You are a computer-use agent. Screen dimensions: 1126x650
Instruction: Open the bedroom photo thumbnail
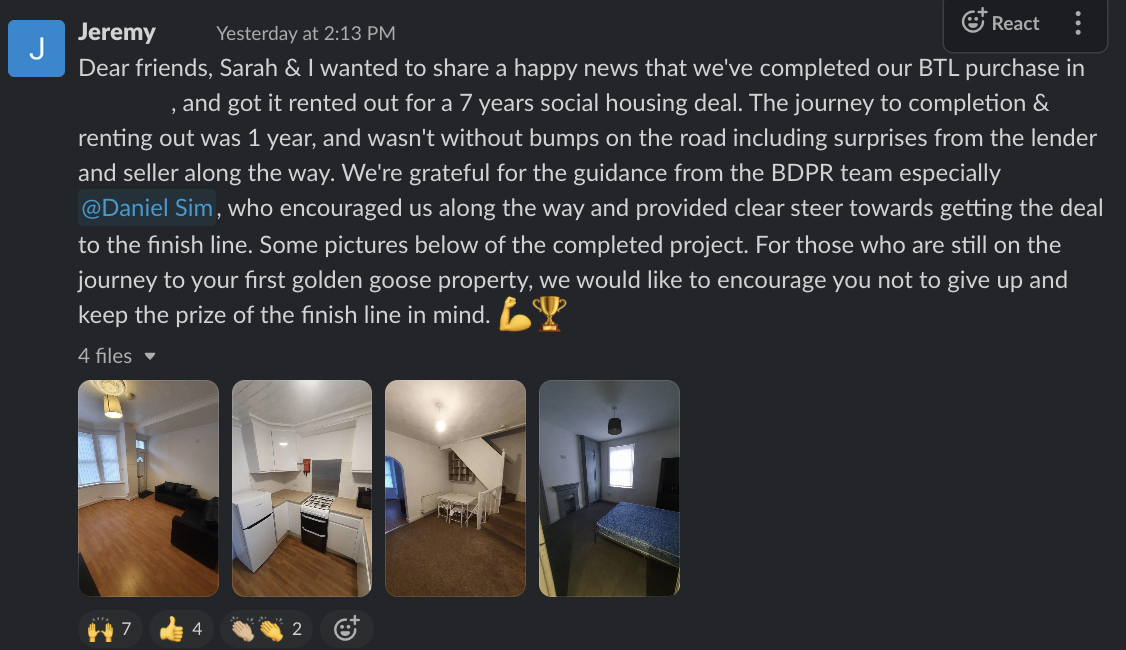609,488
